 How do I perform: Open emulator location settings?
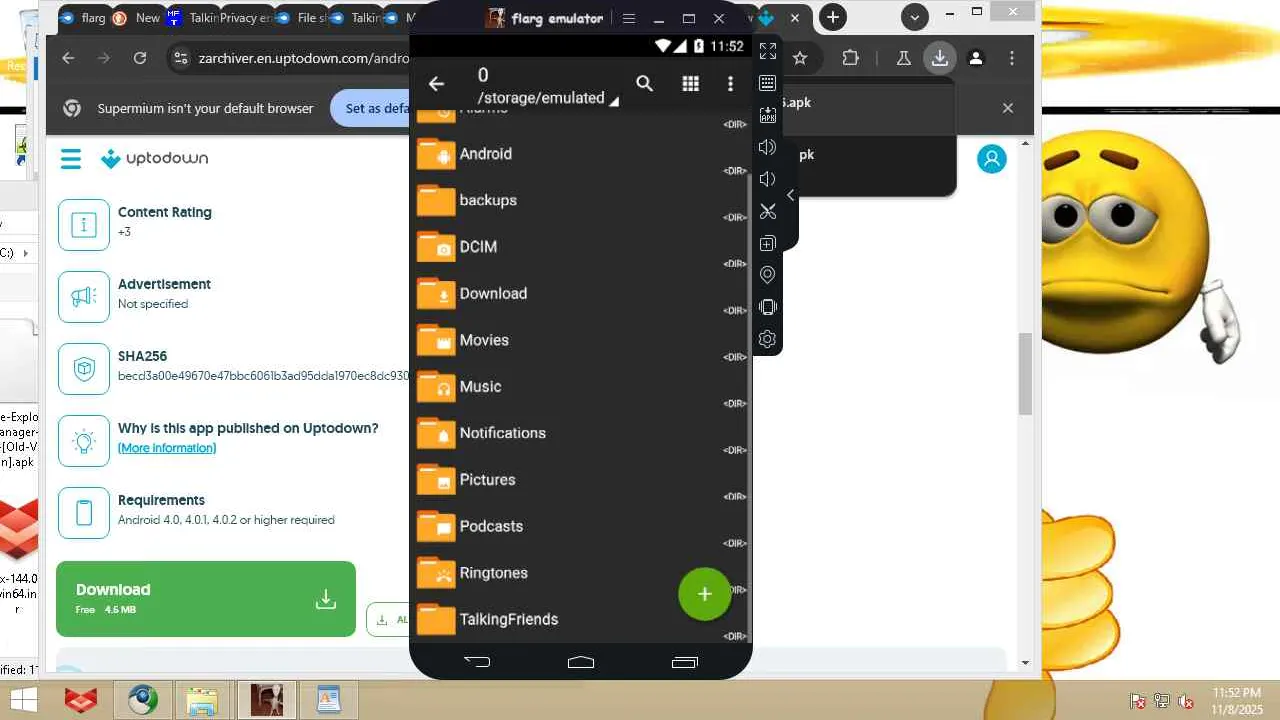tap(768, 275)
